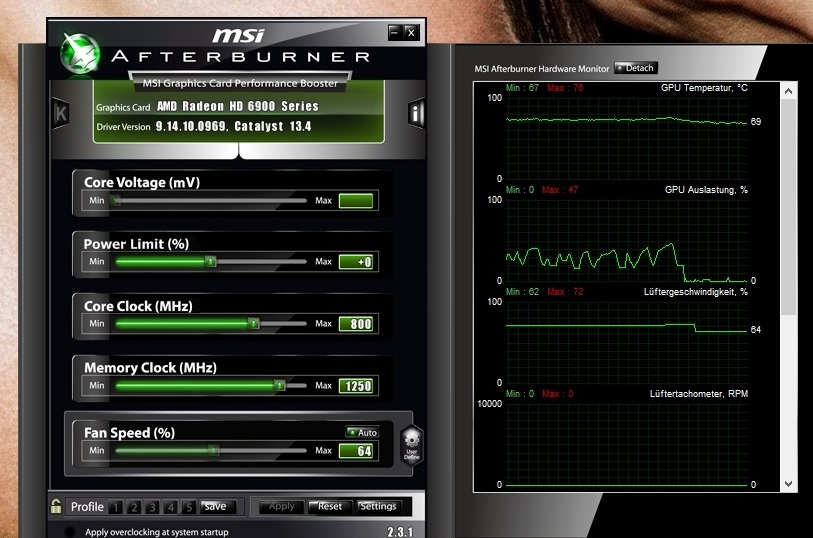Minimize the Afterburner window
Image resolution: width=813 pixels, height=538 pixels.
[x=395, y=33]
